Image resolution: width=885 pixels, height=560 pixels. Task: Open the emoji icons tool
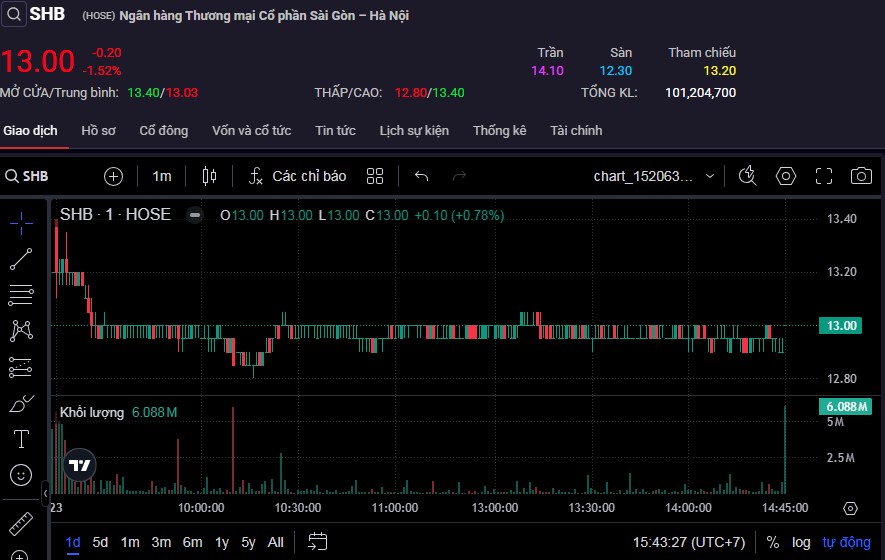[x=21, y=475]
